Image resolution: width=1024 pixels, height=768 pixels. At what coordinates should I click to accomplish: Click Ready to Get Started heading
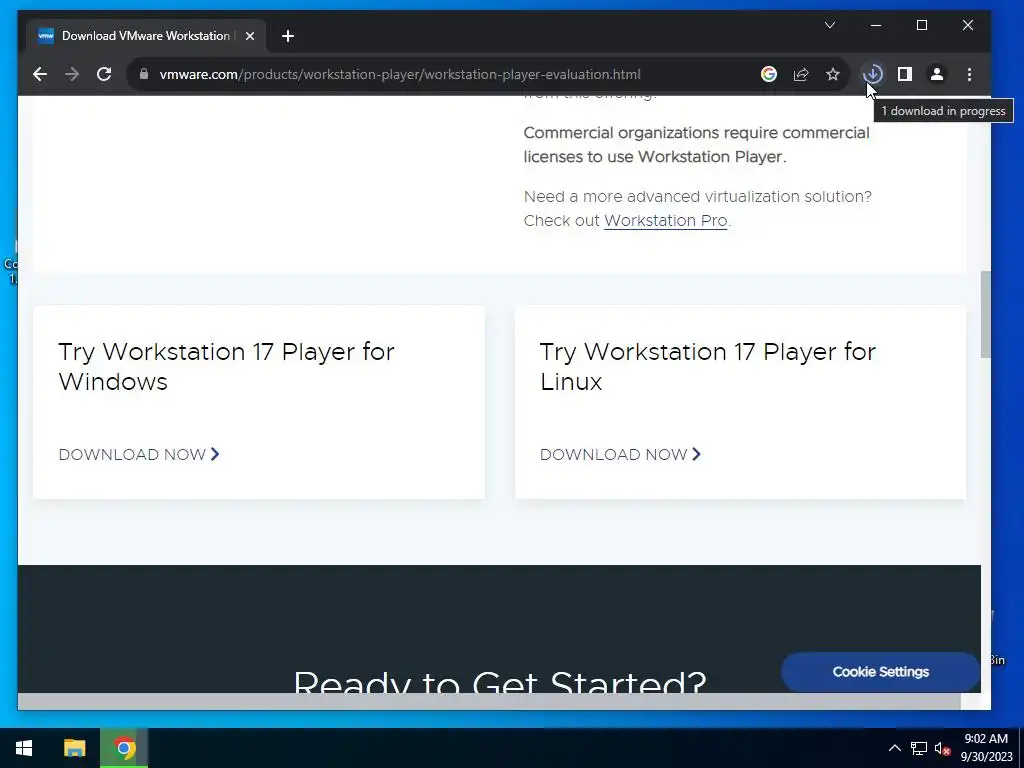500,682
